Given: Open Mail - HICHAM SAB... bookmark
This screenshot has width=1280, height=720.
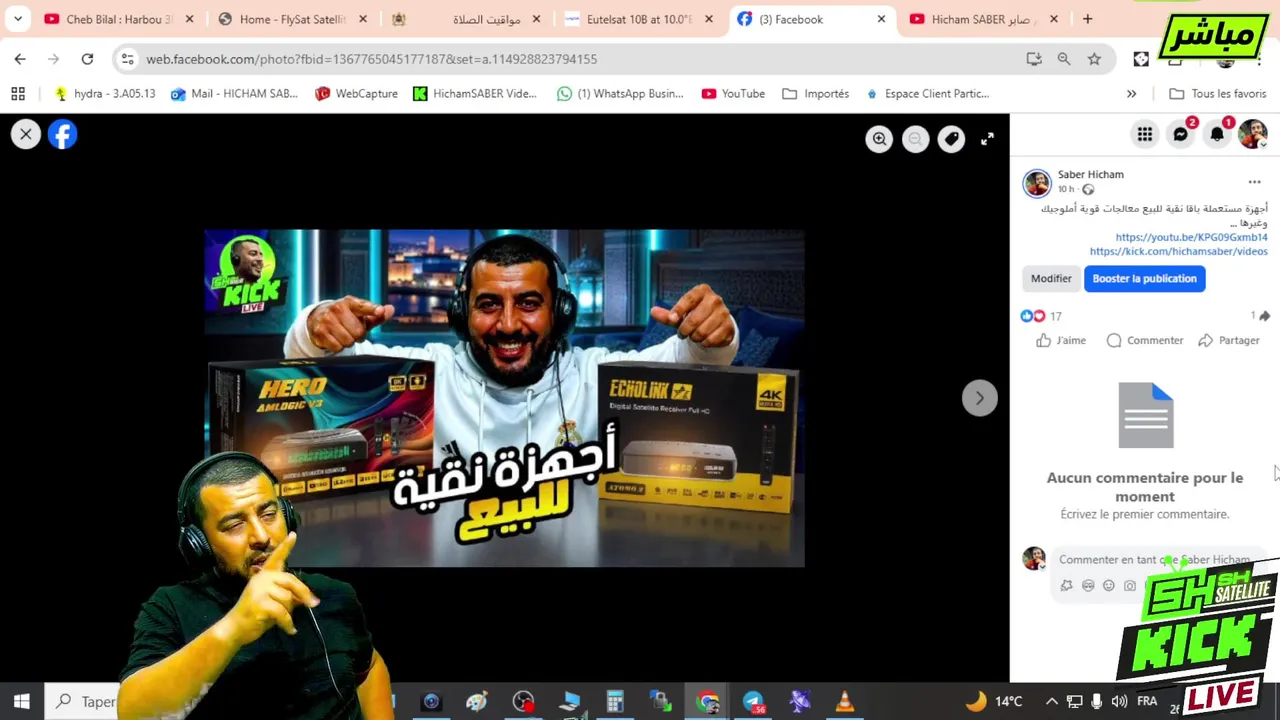Looking at the screenshot, I should pos(234,94).
